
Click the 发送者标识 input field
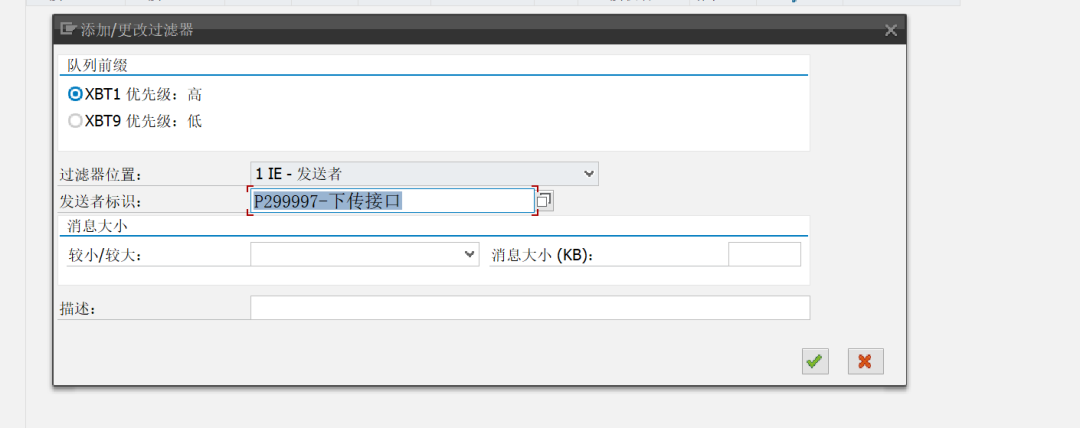(392, 201)
